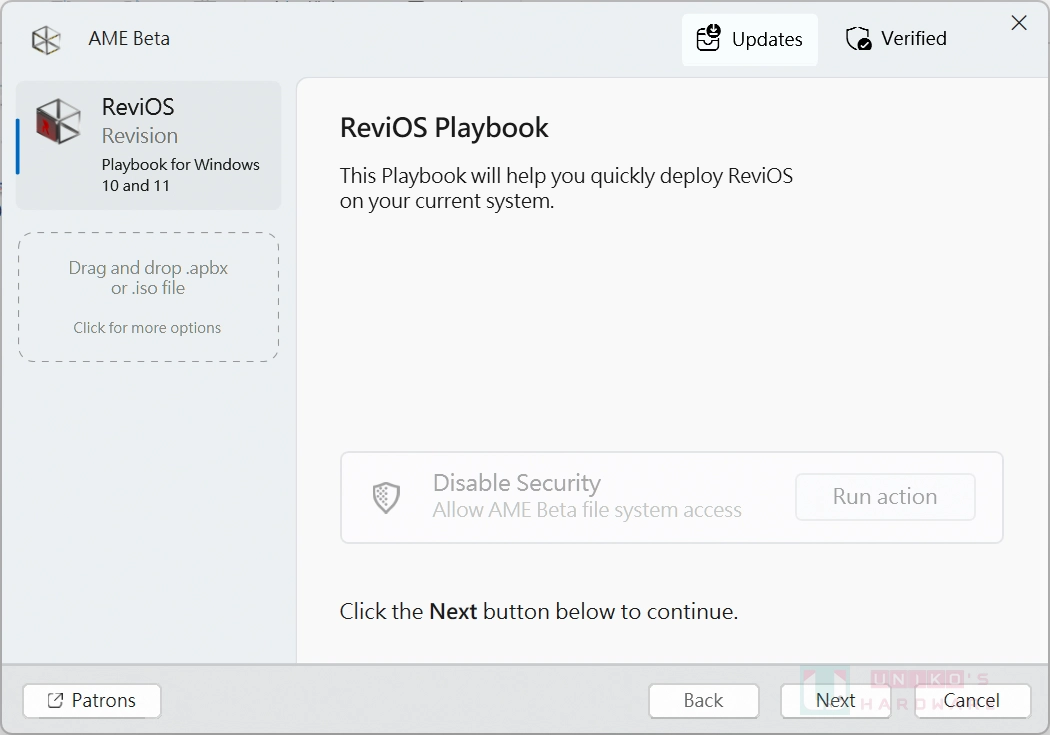
Task: Click the Updates download-clock icon
Action: coord(708,38)
